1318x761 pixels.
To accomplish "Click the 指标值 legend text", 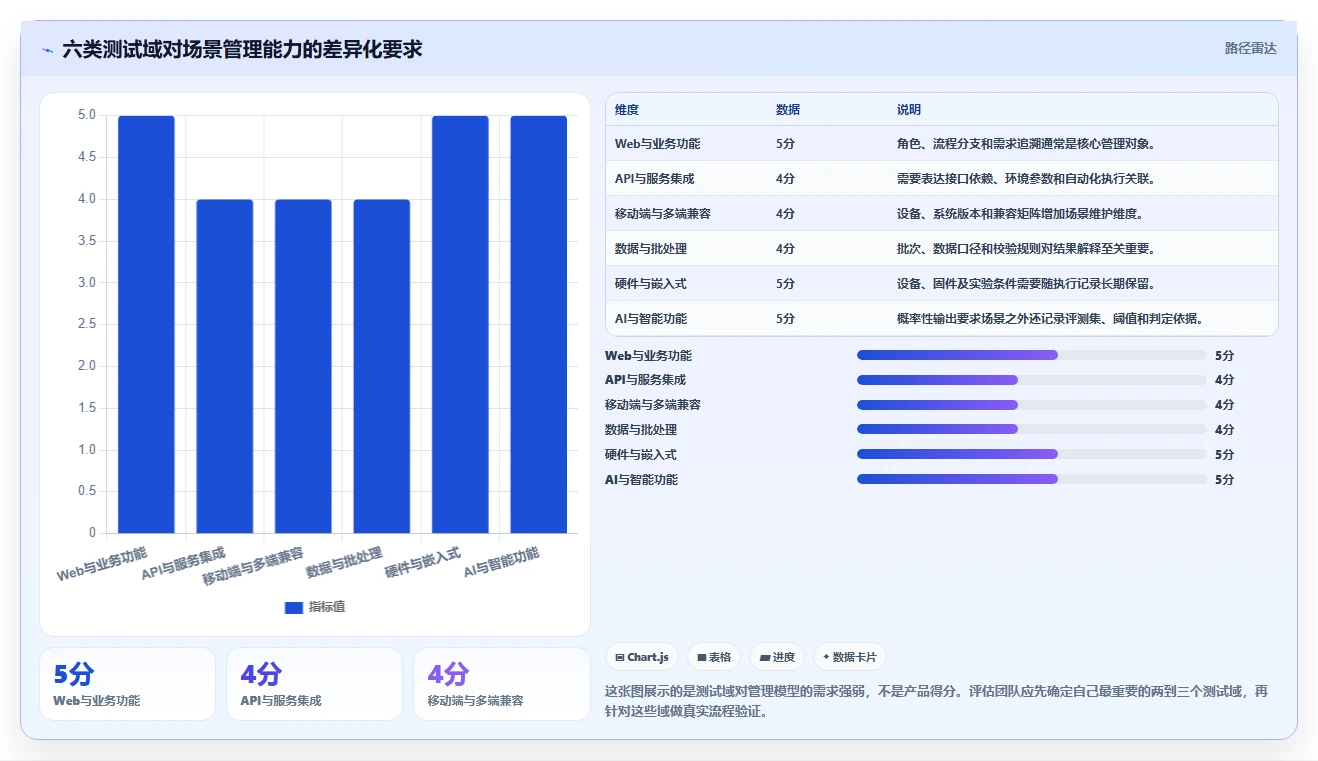I will [x=327, y=607].
